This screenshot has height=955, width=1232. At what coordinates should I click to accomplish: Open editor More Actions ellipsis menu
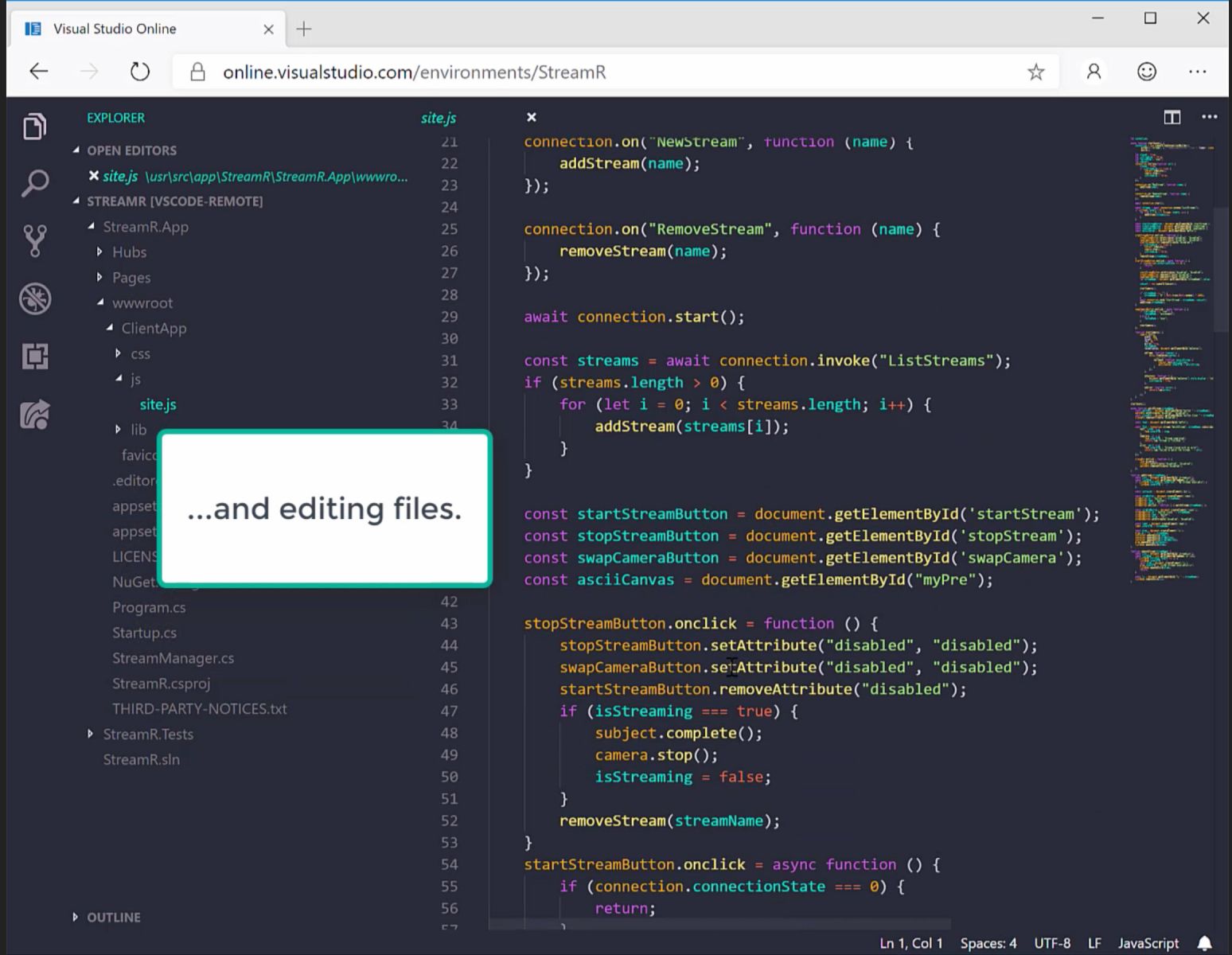[x=1209, y=117]
